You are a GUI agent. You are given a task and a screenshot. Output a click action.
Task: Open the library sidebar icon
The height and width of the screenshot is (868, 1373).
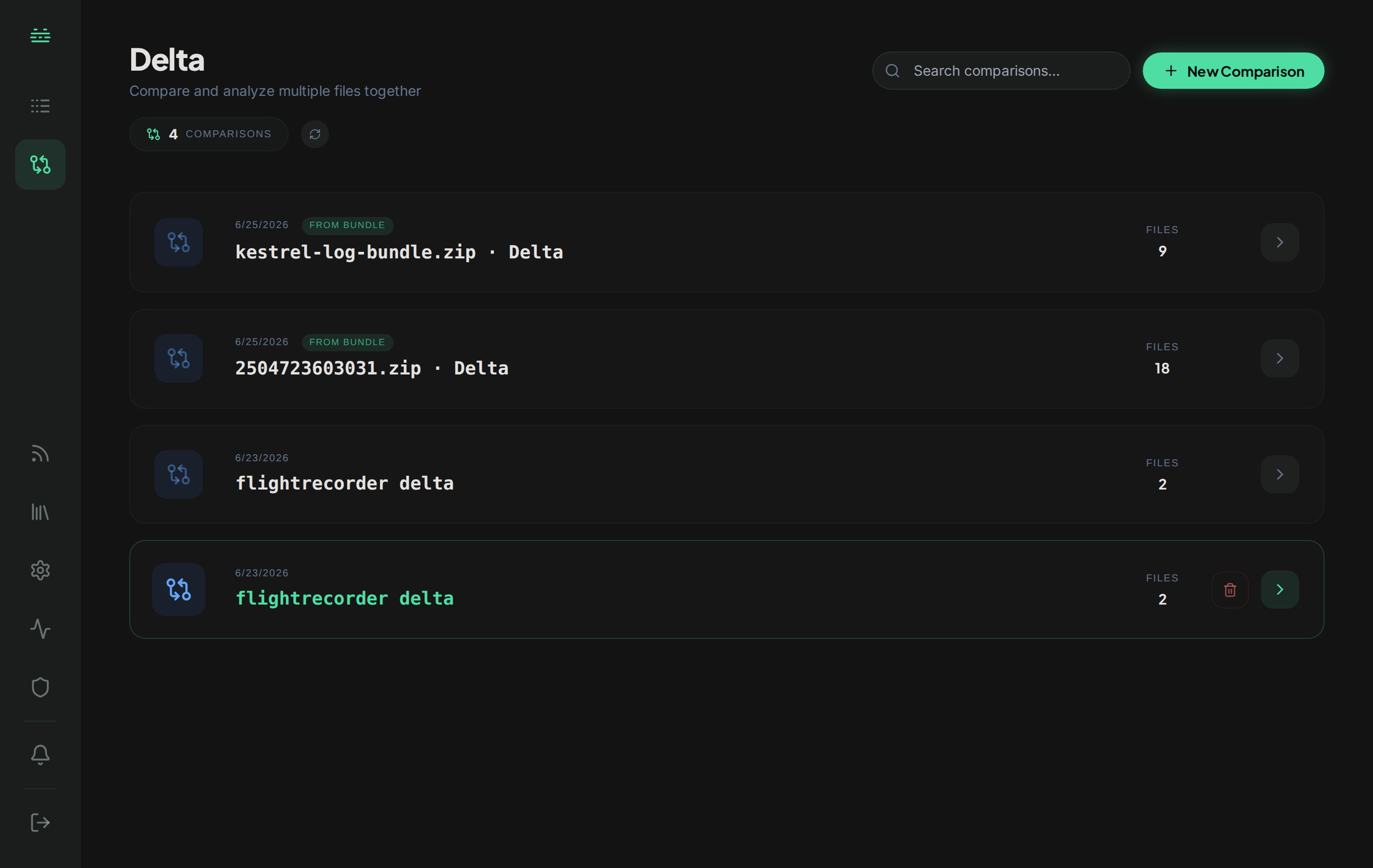(x=40, y=512)
